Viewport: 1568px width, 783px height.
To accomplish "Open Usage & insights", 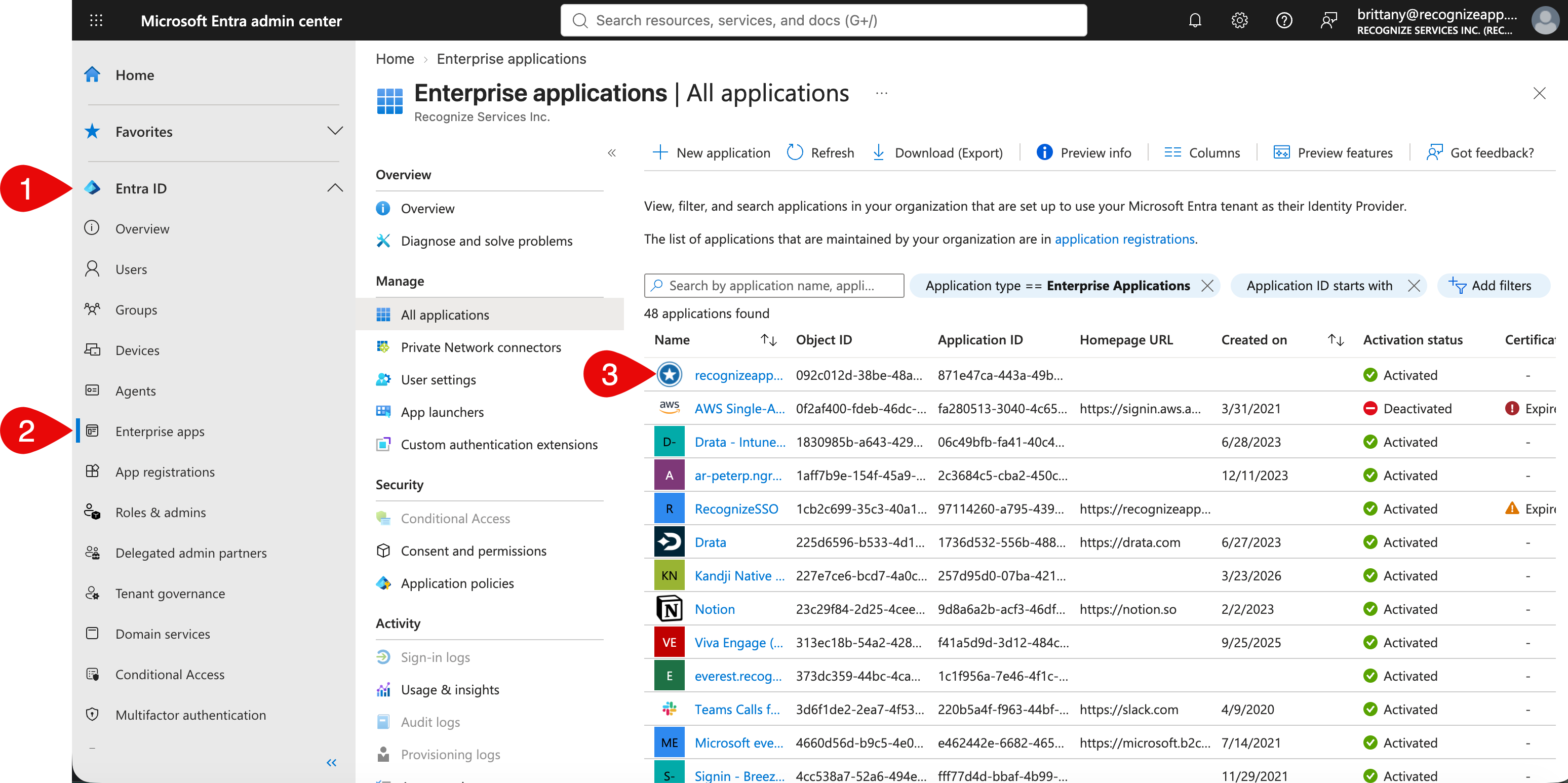I will pyautogui.click(x=449, y=689).
